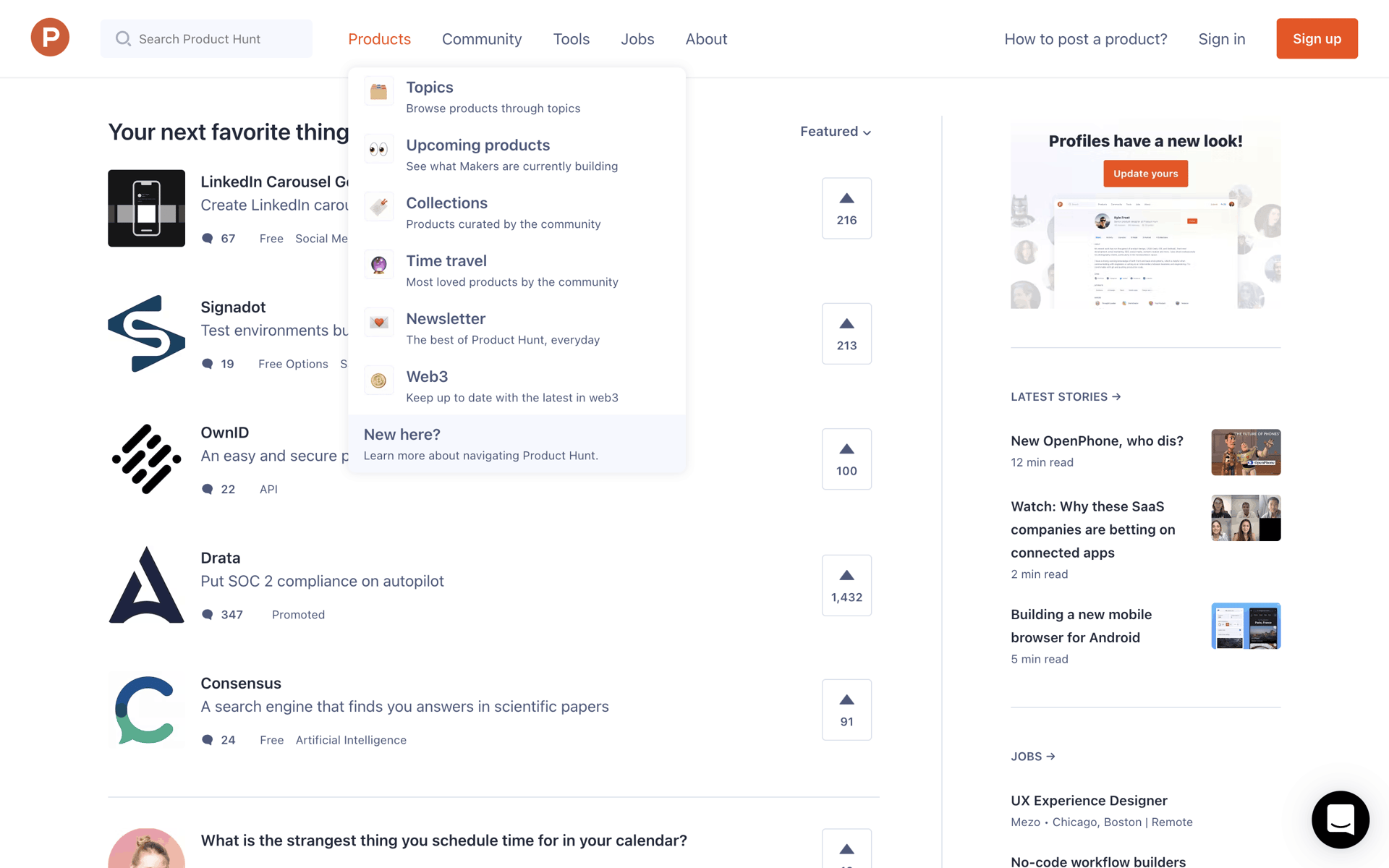Read New OpenPhone, who dis? story

1097,441
